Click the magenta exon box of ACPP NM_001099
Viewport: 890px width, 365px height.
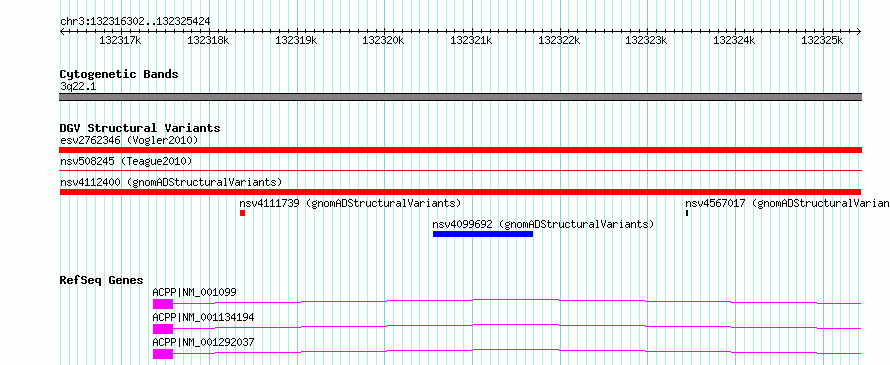(163, 304)
